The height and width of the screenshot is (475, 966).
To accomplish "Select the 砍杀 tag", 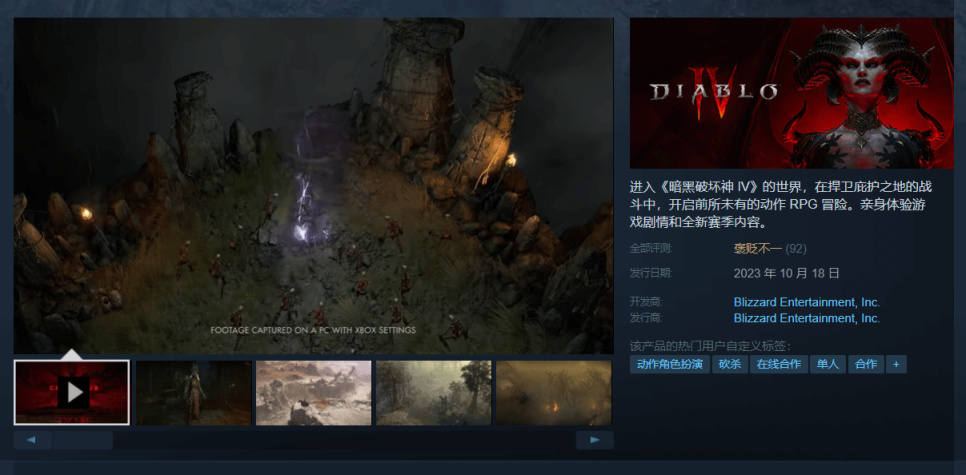I will point(729,364).
